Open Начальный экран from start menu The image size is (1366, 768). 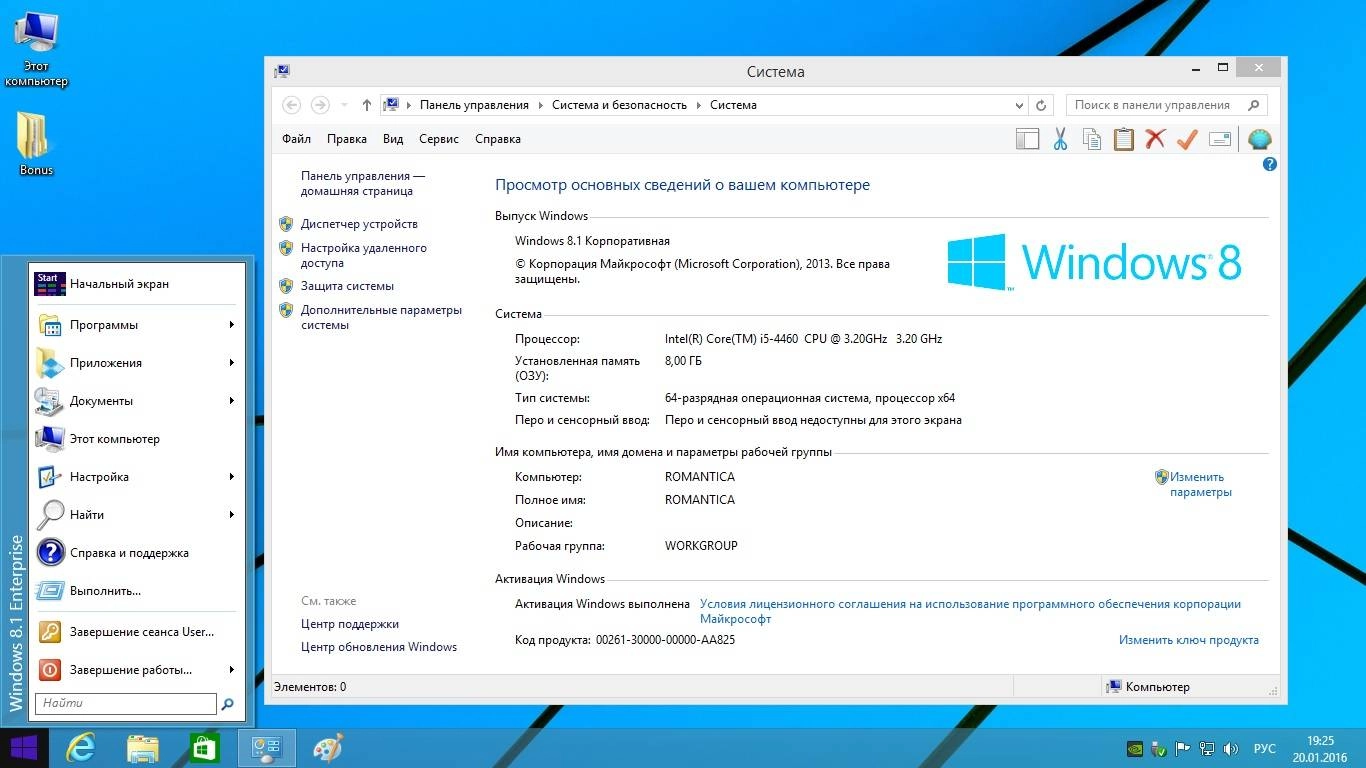[x=138, y=284]
